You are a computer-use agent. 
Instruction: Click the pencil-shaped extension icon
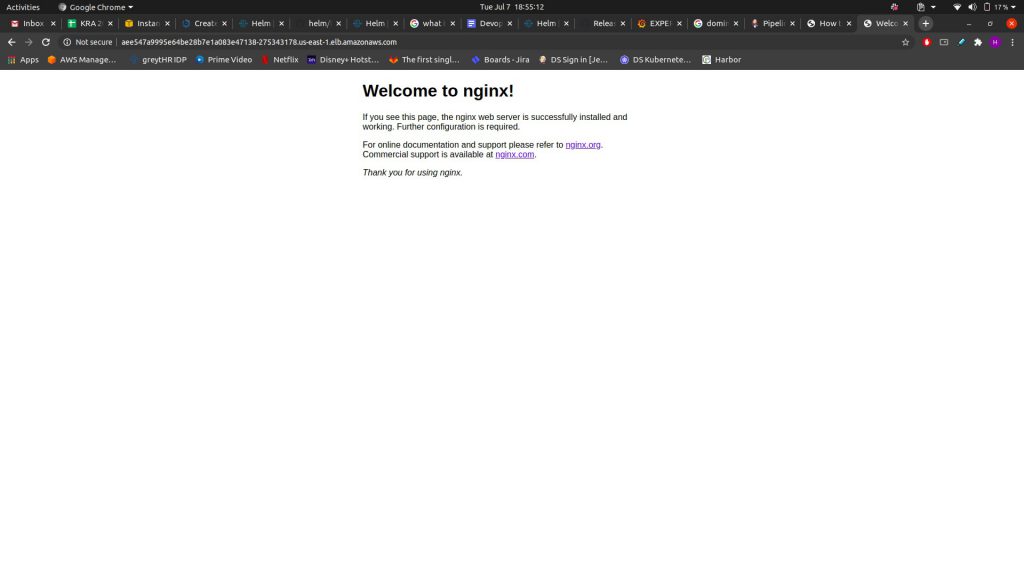tap(961, 42)
